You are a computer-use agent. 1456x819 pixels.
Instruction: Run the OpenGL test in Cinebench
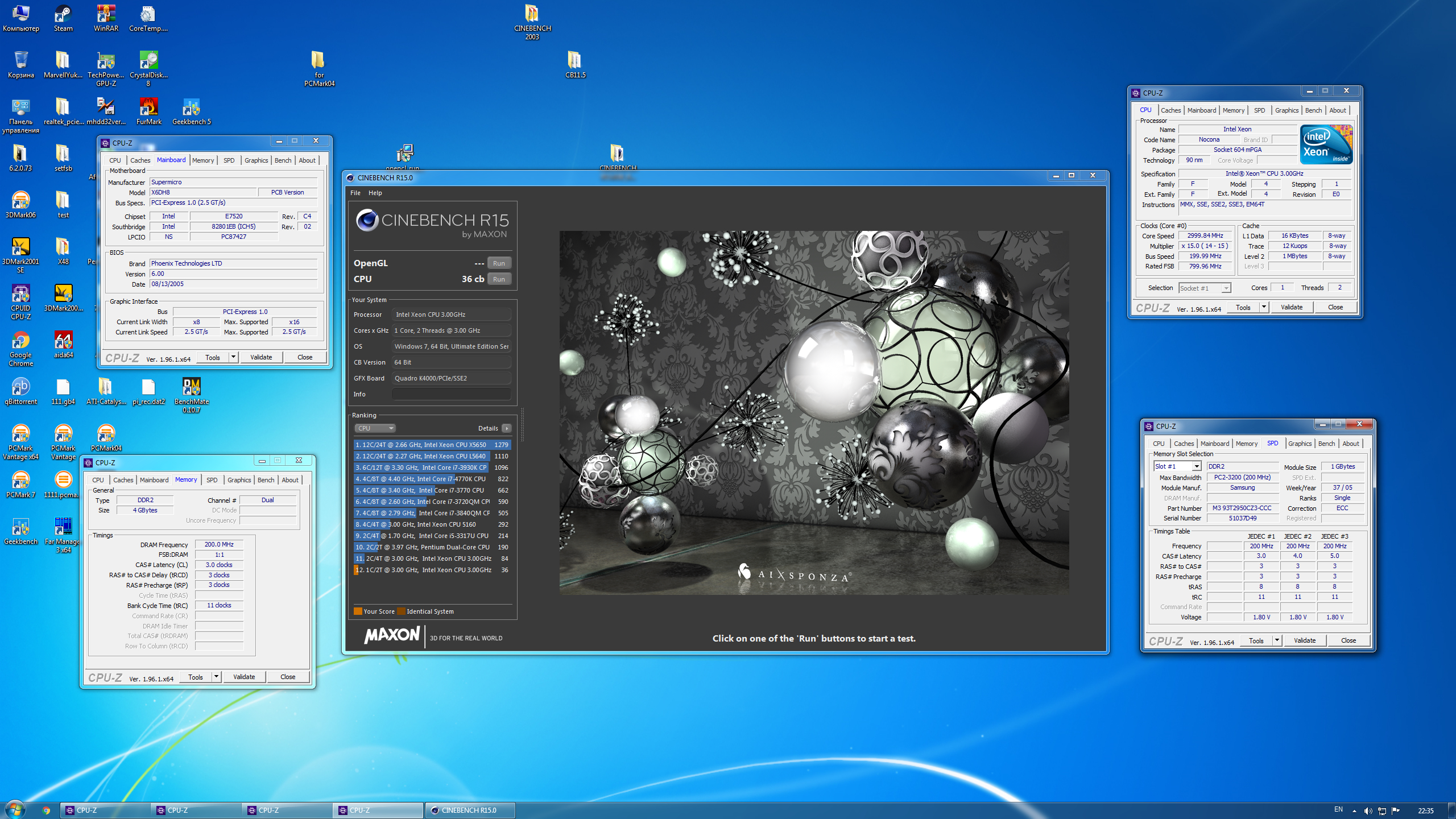pos(499,263)
